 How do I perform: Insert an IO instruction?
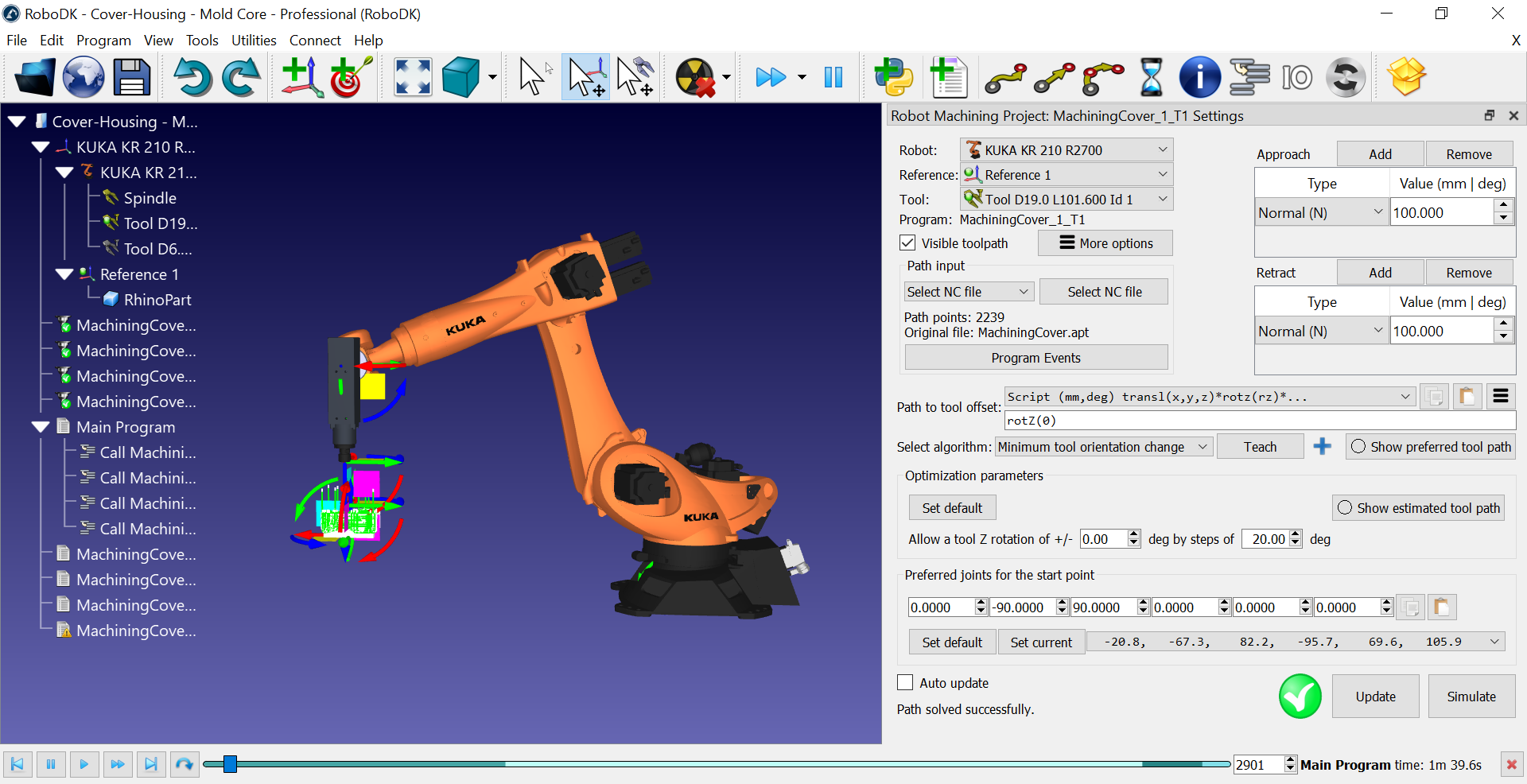coord(1296,77)
